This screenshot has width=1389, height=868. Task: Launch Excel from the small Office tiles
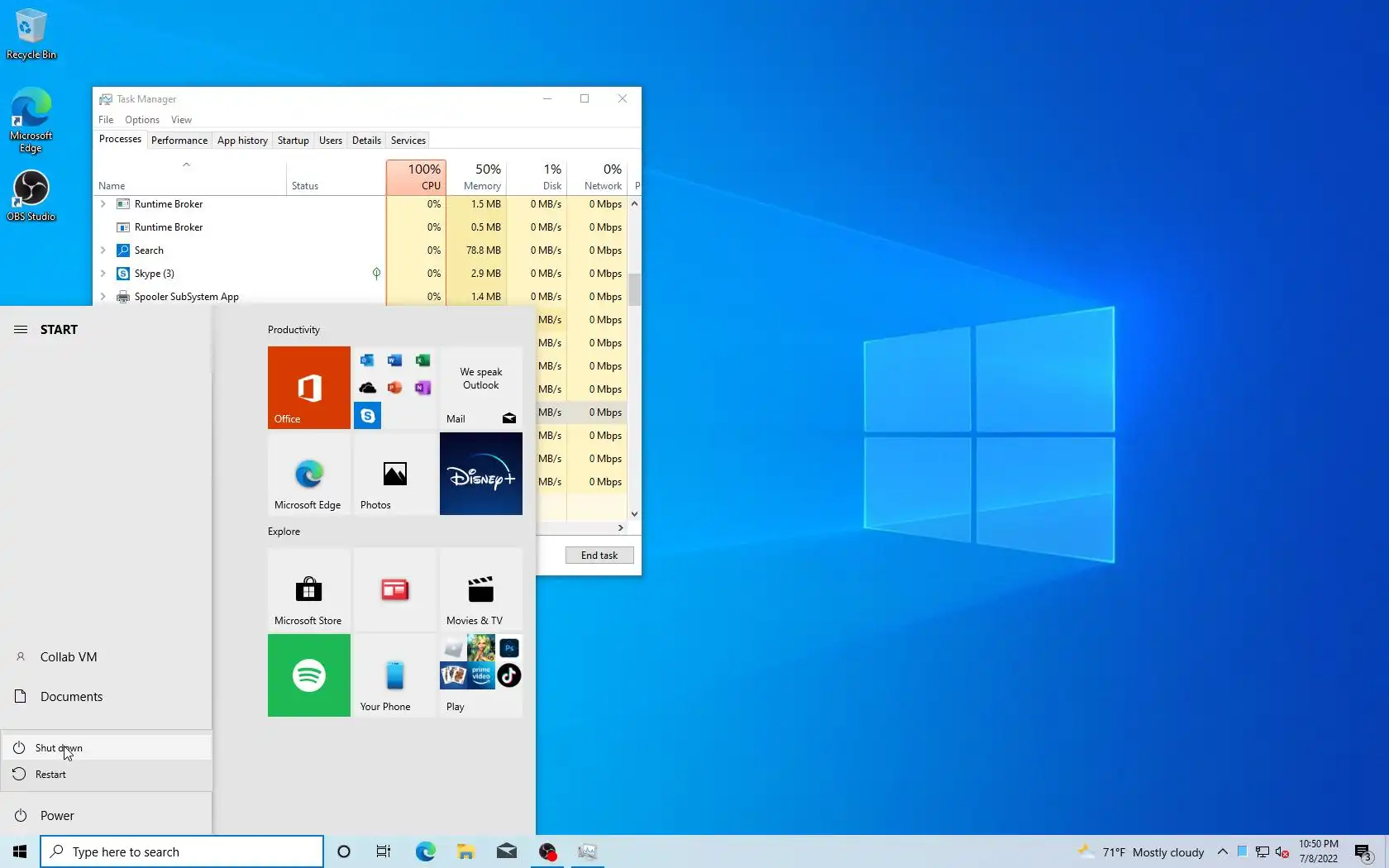click(x=422, y=360)
